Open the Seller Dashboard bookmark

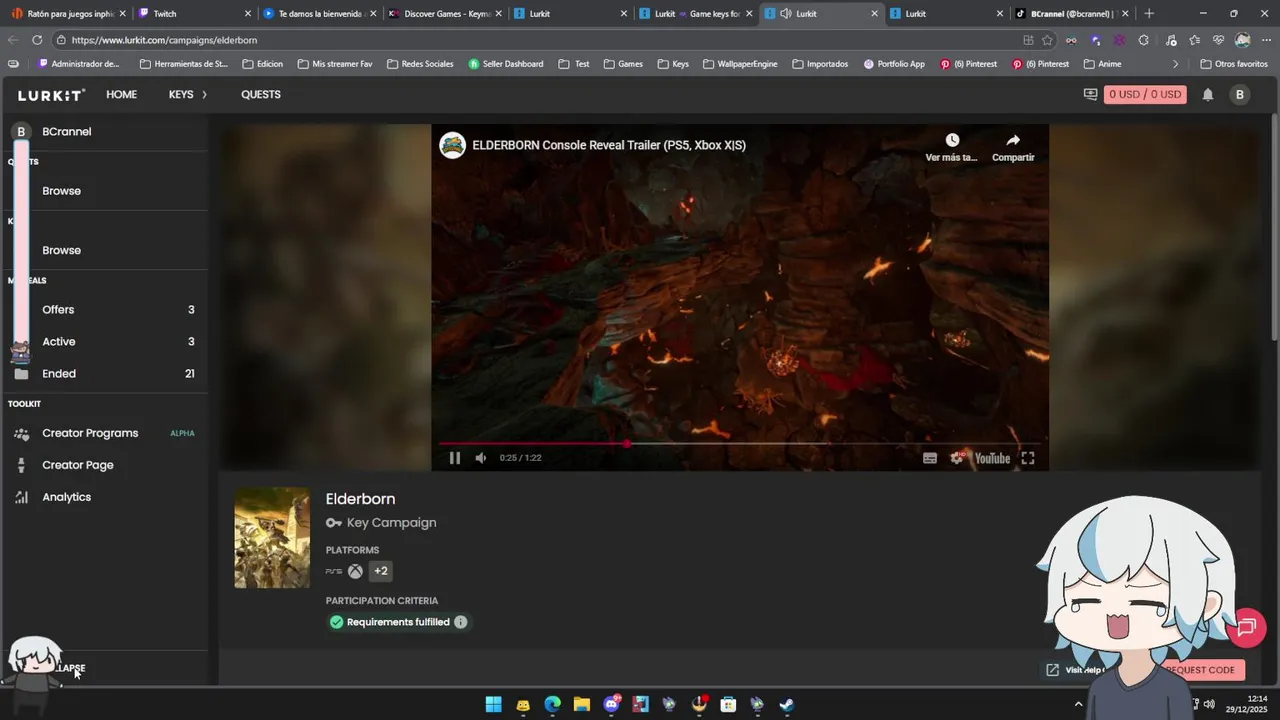(x=506, y=64)
